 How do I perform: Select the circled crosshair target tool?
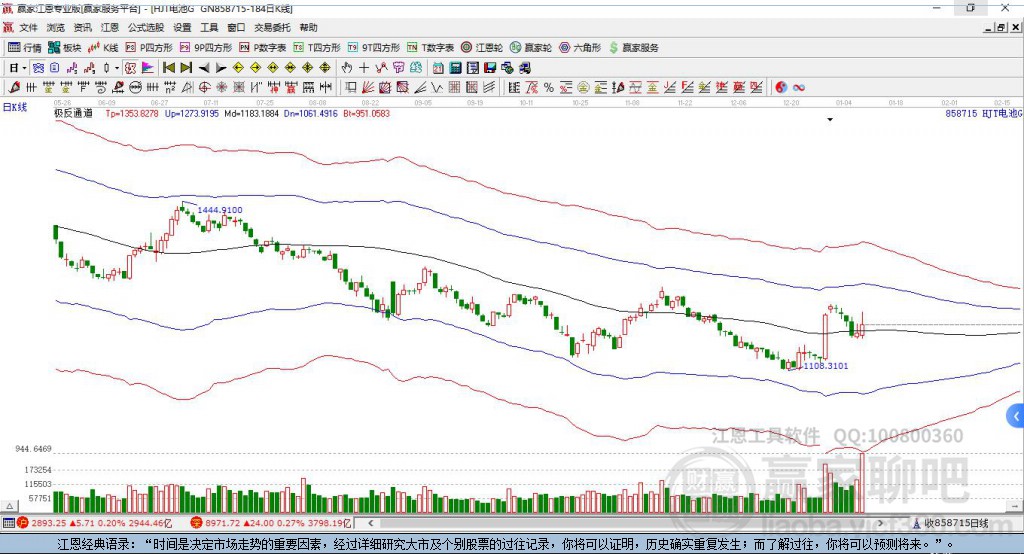click(204, 88)
